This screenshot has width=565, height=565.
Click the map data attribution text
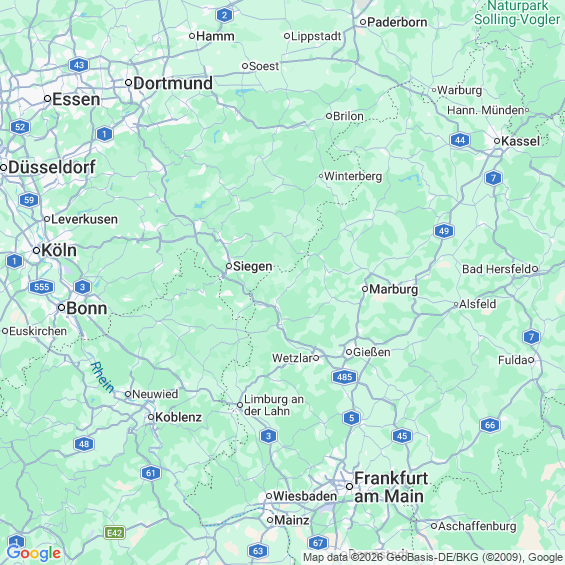tap(433, 557)
